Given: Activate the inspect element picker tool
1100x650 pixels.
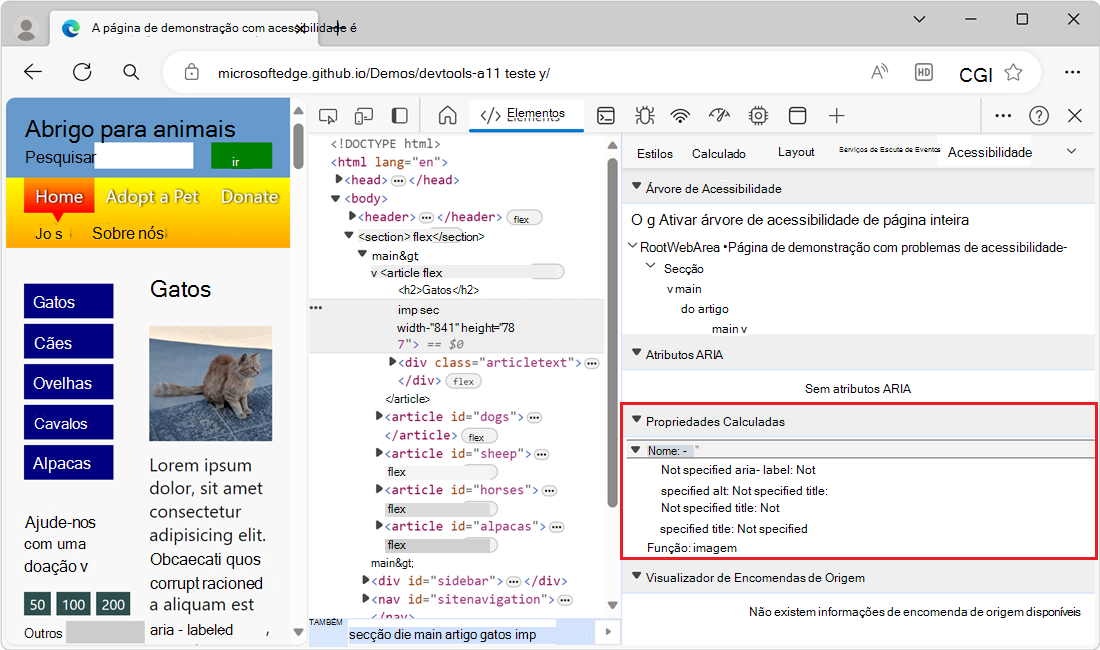Looking at the screenshot, I should [328, 116].
